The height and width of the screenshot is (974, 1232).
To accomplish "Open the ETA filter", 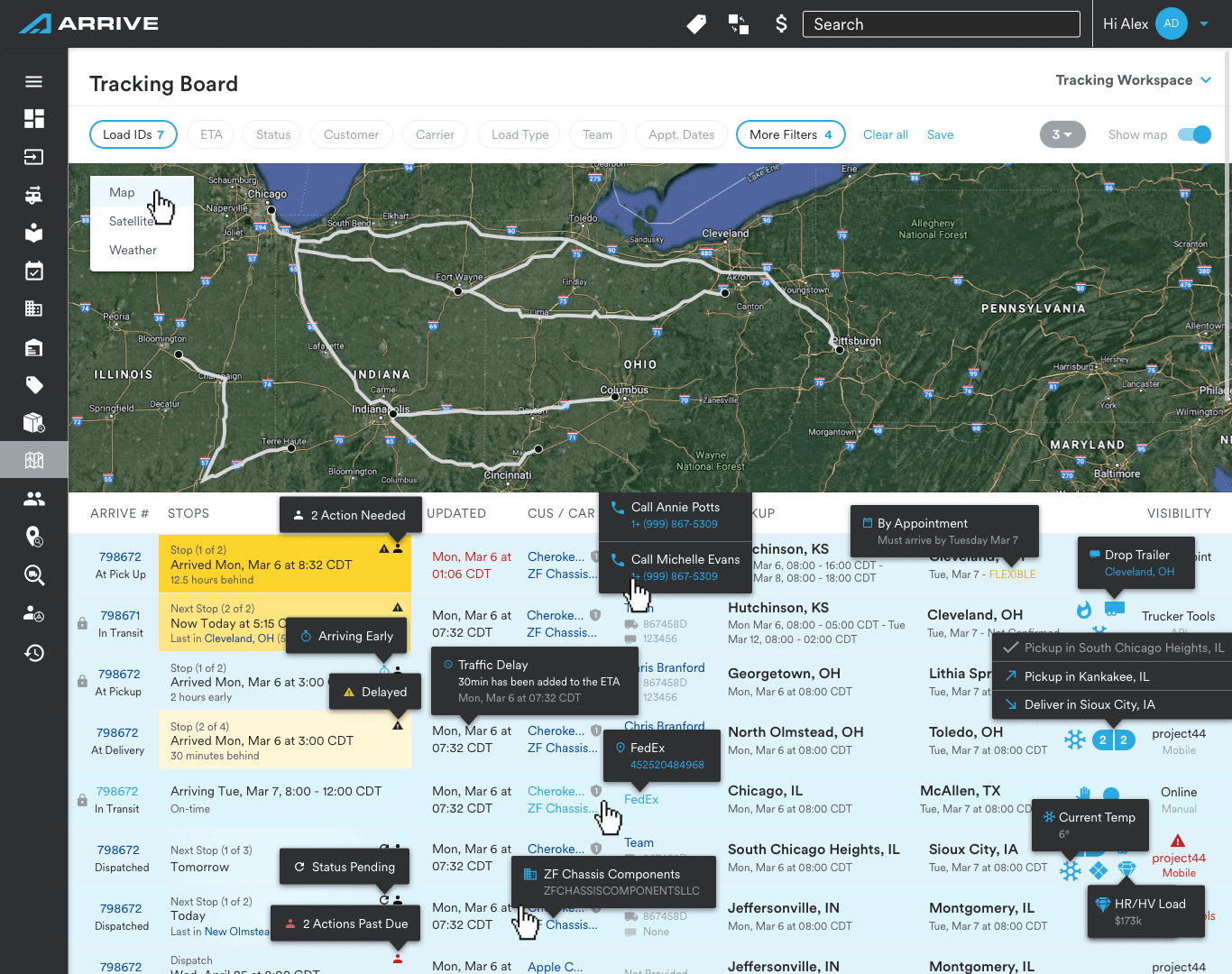I will 211,134.
